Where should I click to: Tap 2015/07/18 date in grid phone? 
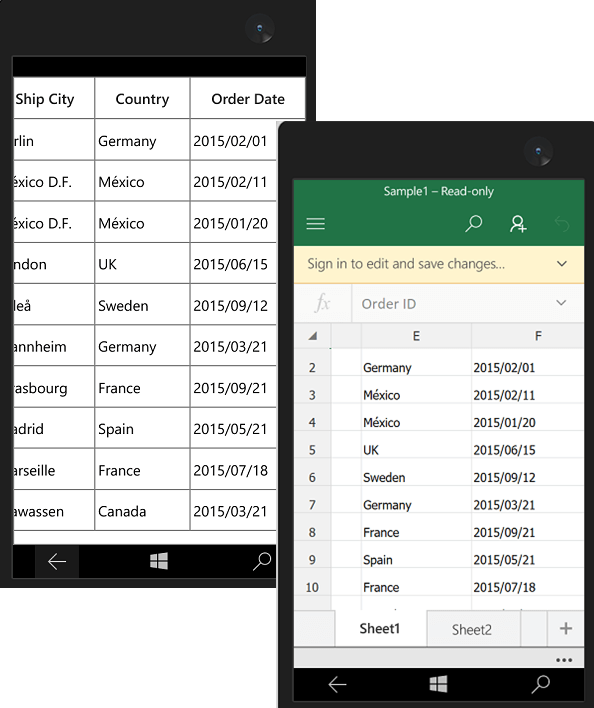pyautogui.click(x=233, y=470)
